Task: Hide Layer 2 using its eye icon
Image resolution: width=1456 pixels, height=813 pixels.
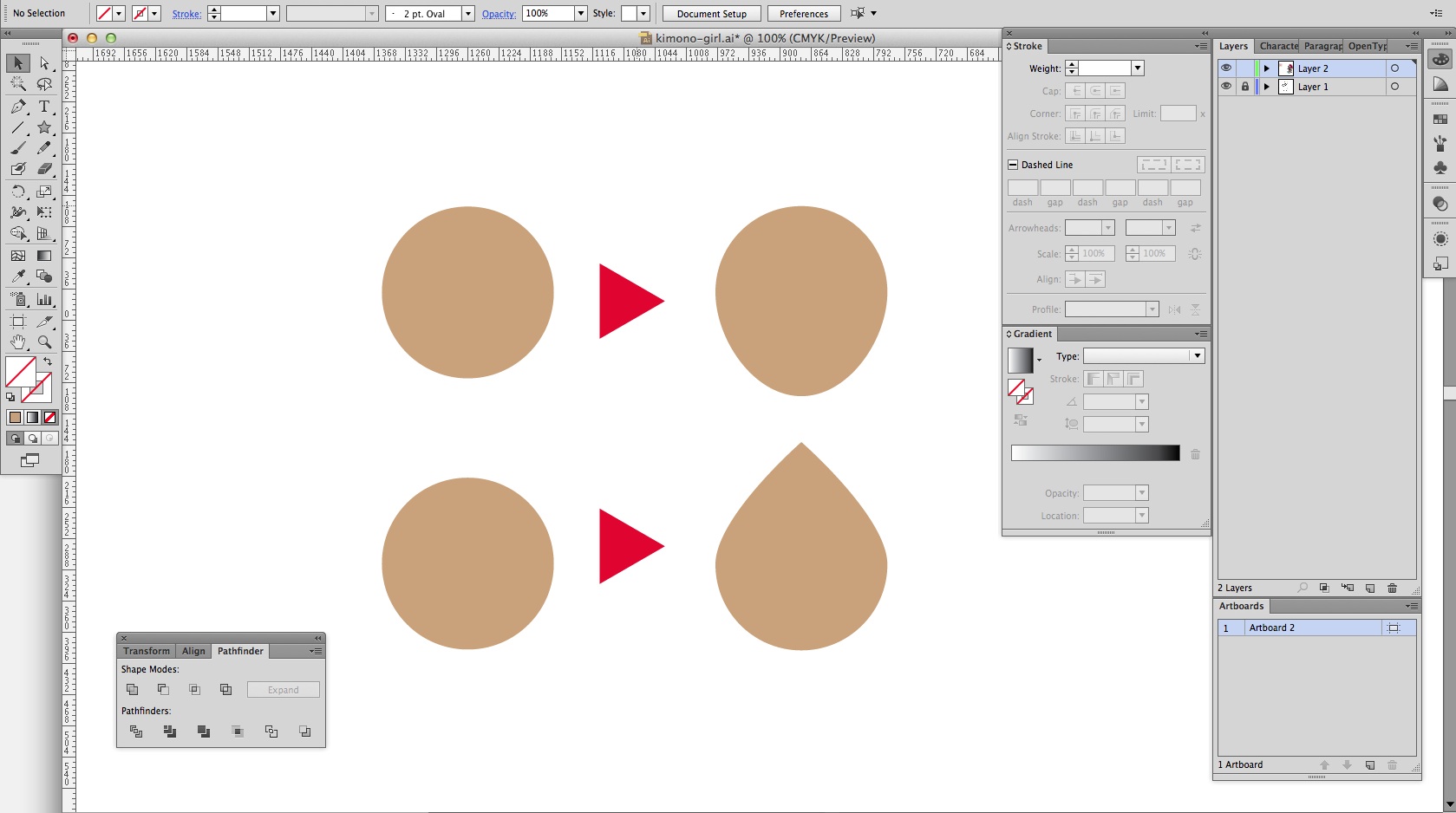Action: point(1226,68)
